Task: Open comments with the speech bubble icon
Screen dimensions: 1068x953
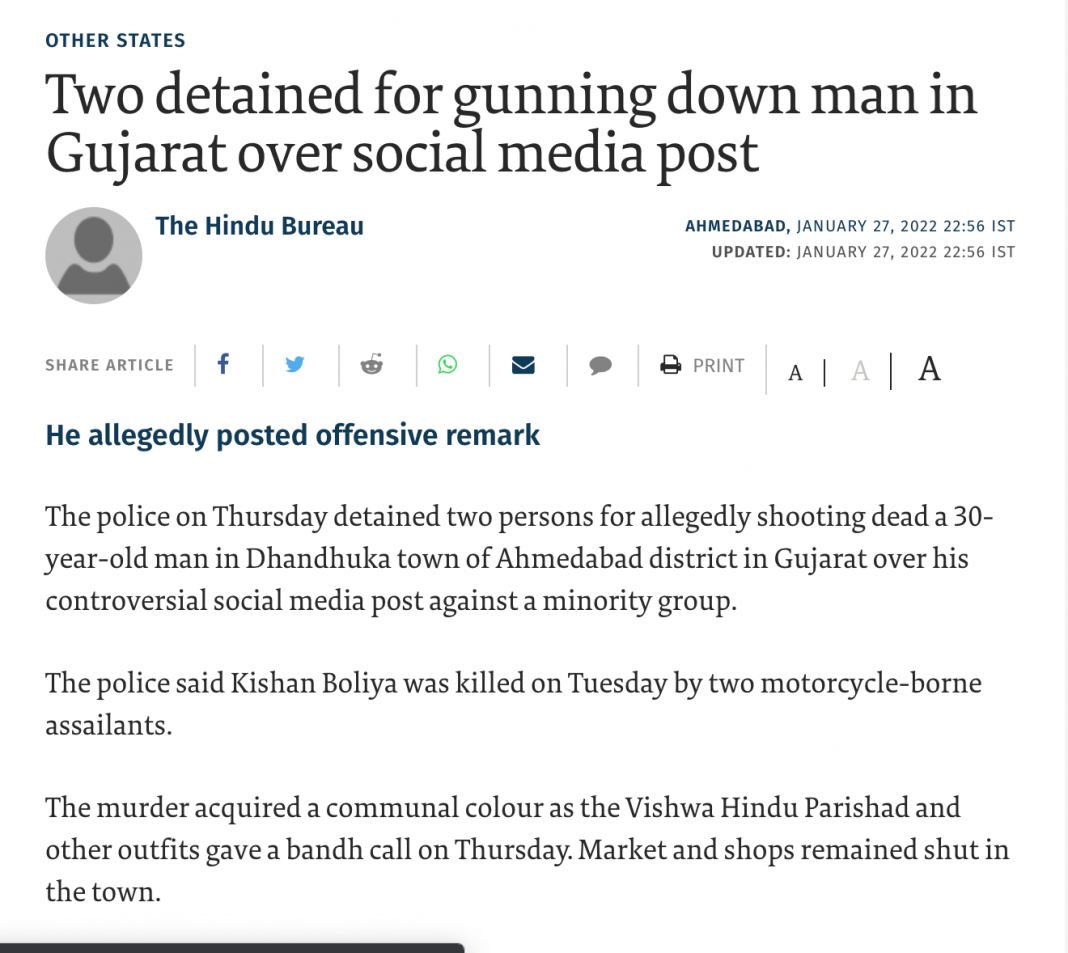Action: pos(600,366)
